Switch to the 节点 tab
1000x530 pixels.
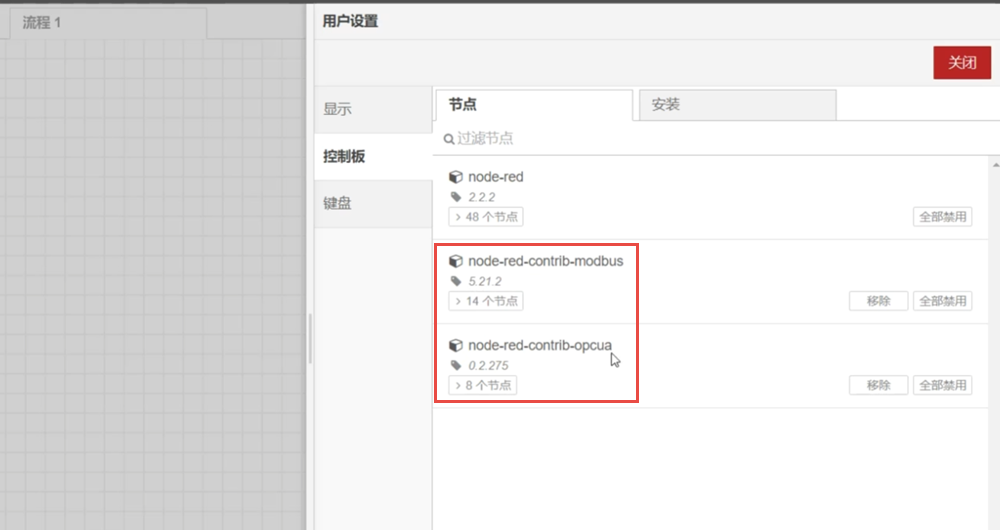(x=534, y=105)
